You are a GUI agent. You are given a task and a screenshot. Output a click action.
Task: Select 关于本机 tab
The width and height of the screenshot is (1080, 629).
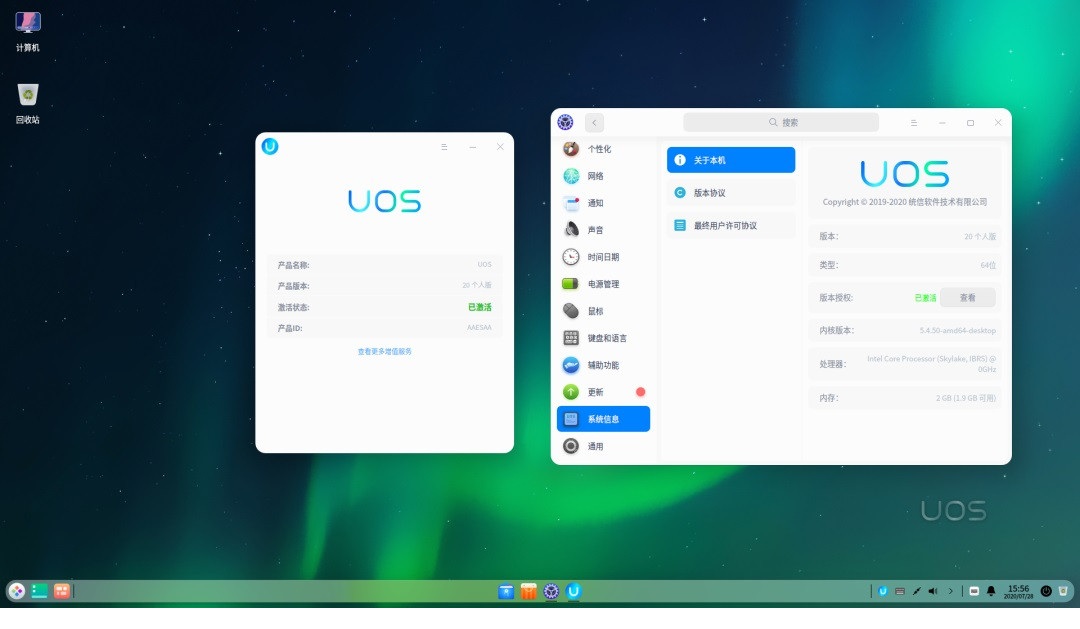coord(731,160)
